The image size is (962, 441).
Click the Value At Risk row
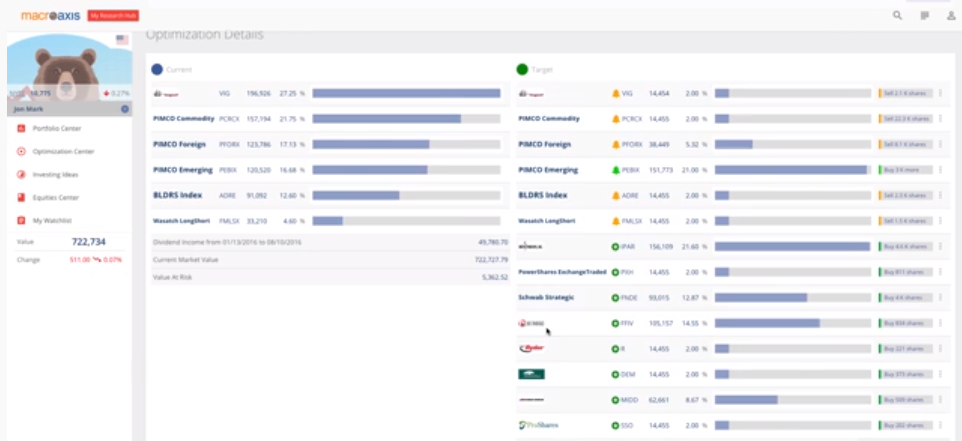point(331,277)
